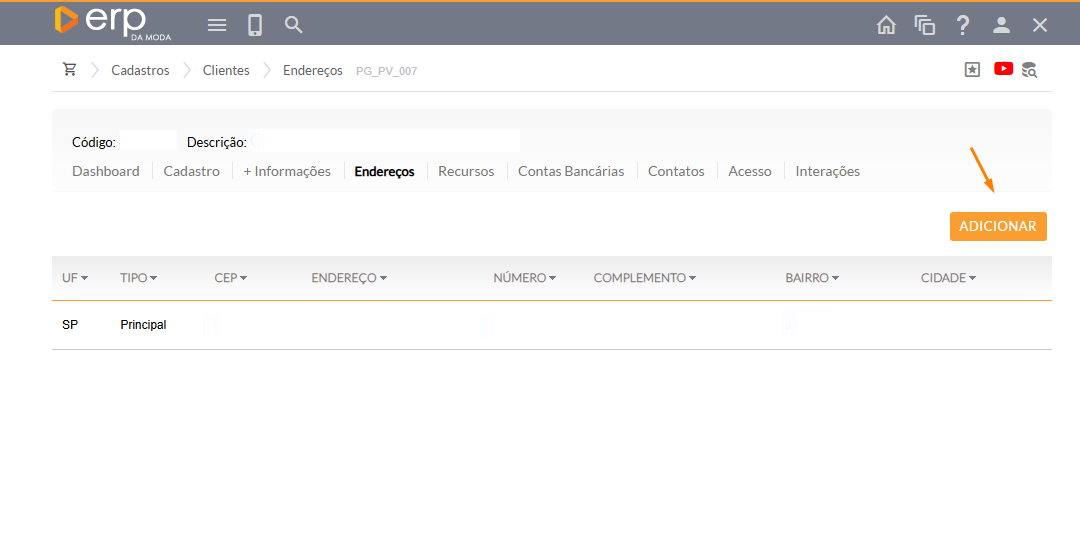The image size is (1080, 545).
Task: Open the hamburger main menu
Action: 217,25
